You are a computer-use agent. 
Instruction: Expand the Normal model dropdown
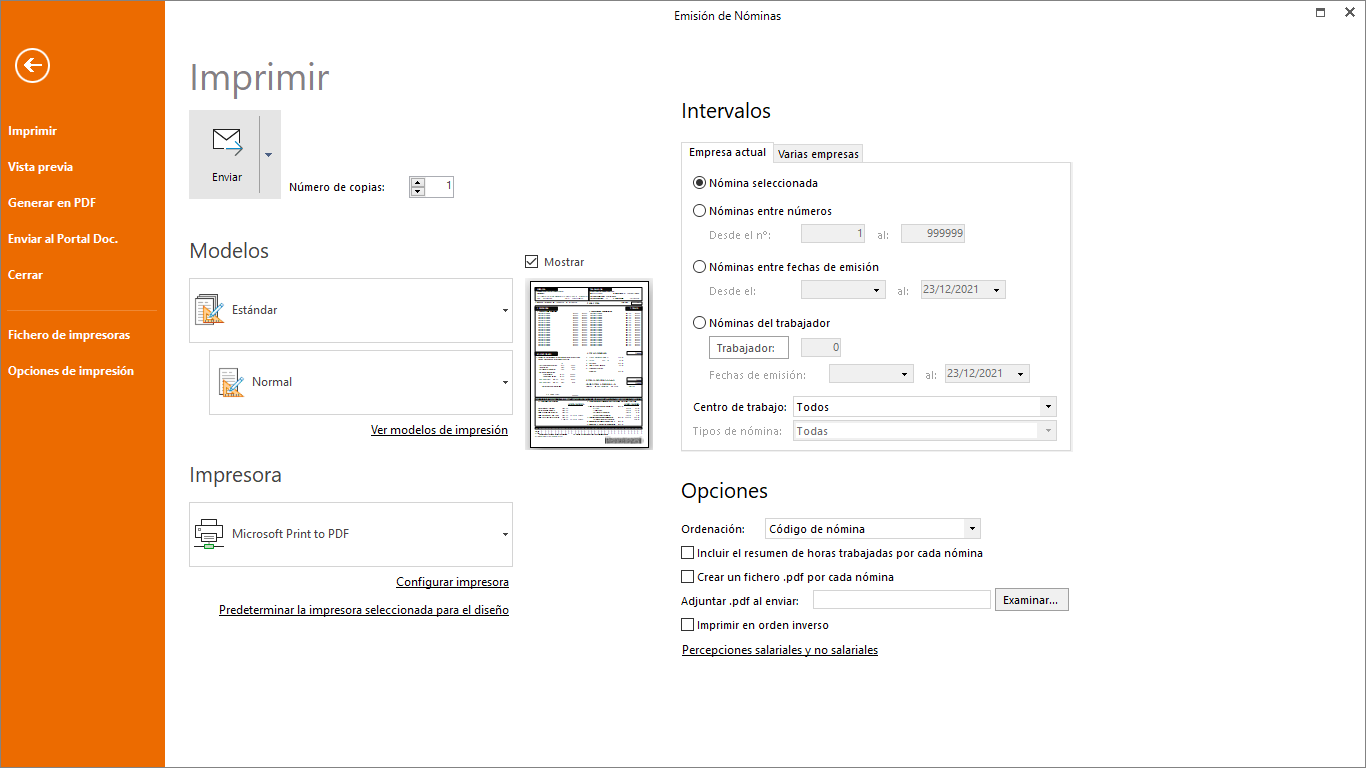[505, 383]
